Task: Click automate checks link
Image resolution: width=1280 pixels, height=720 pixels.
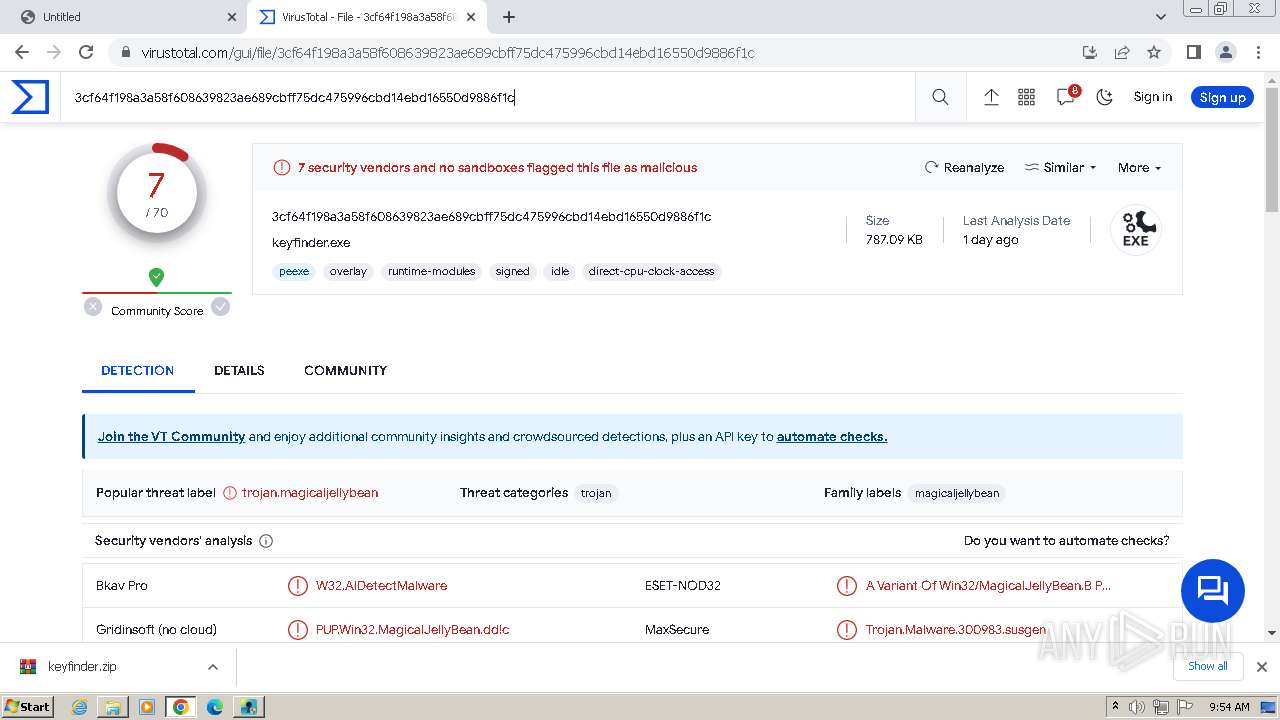Action: (x=832, y=437)
